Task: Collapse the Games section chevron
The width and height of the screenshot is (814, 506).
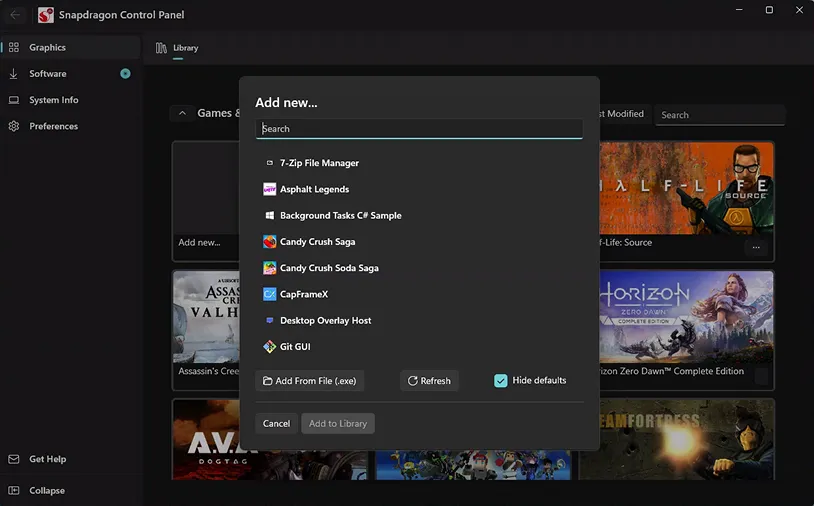Action: point(182,114)
